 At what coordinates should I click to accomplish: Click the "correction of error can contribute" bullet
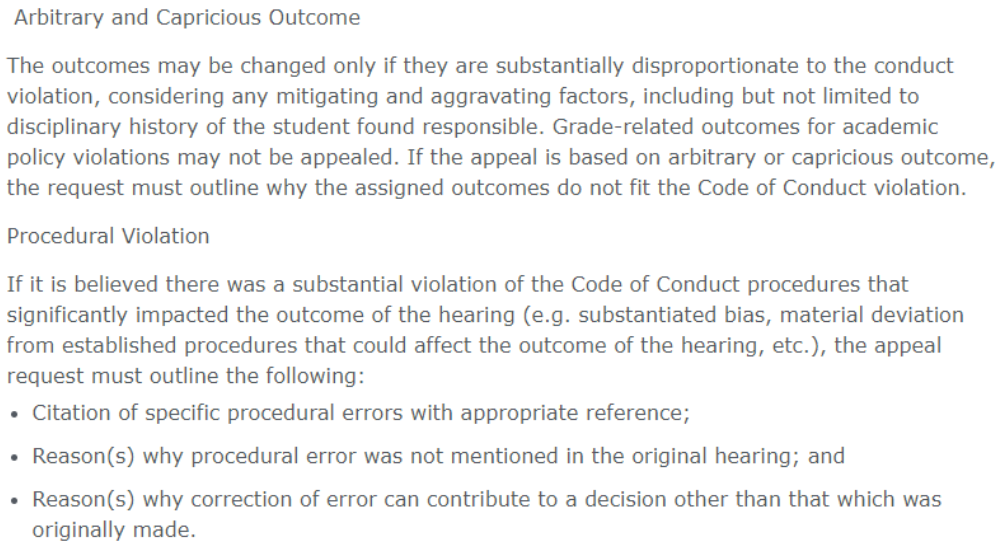[486, 499]
